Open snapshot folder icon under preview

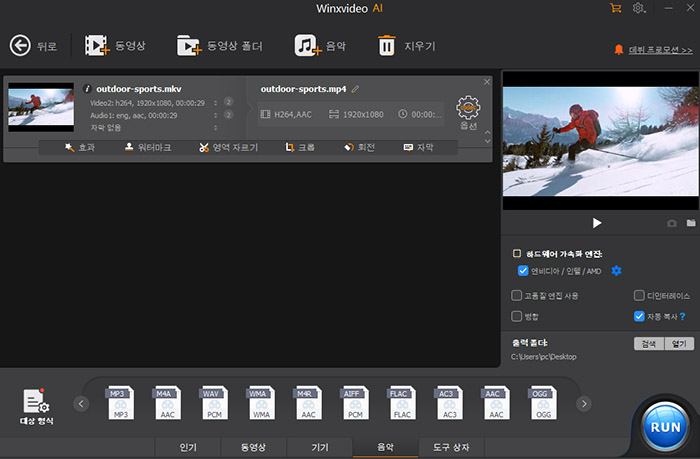691,222
